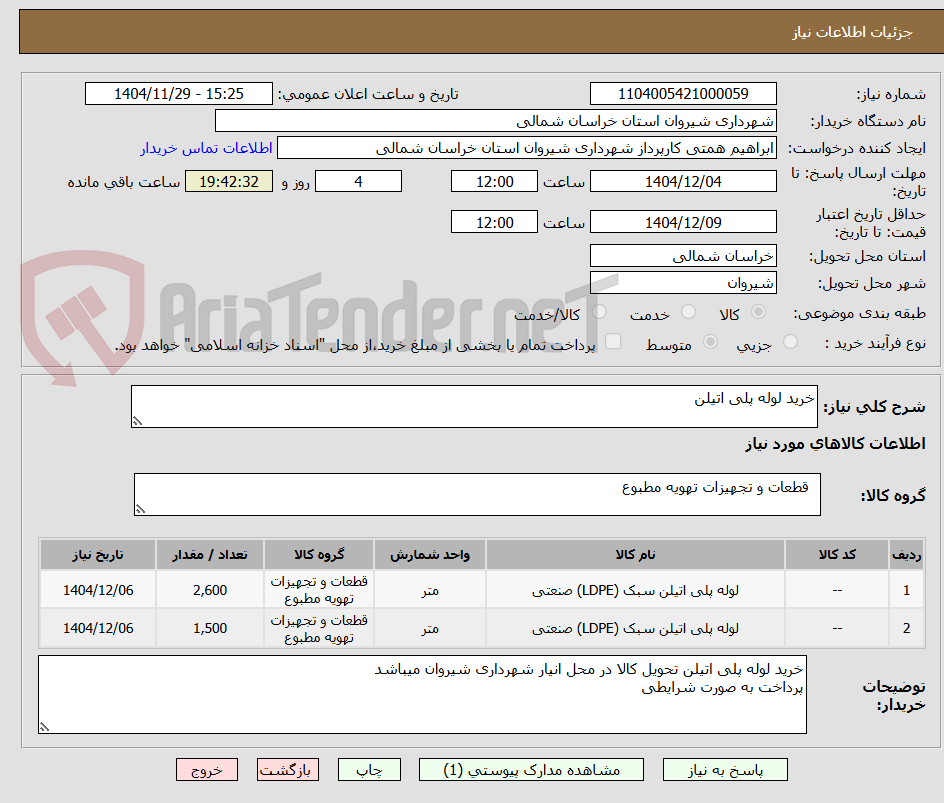Click the چاپ print button
The height and width of the screenshot is (803, 944).
point(369,770)
